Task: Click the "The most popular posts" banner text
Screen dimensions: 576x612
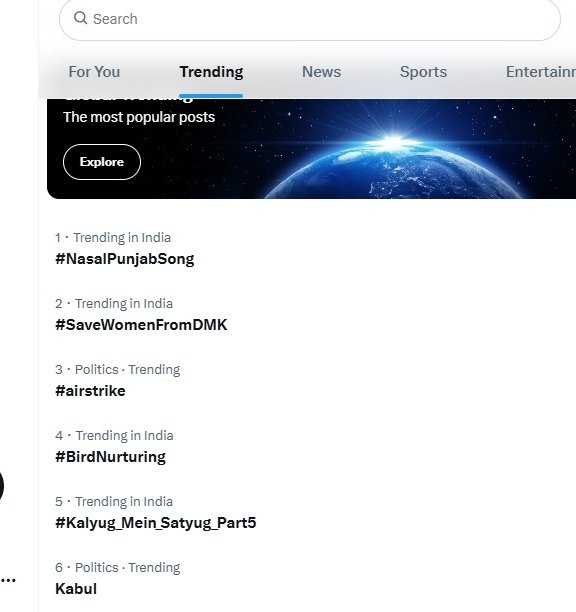Action: (139, 117)
